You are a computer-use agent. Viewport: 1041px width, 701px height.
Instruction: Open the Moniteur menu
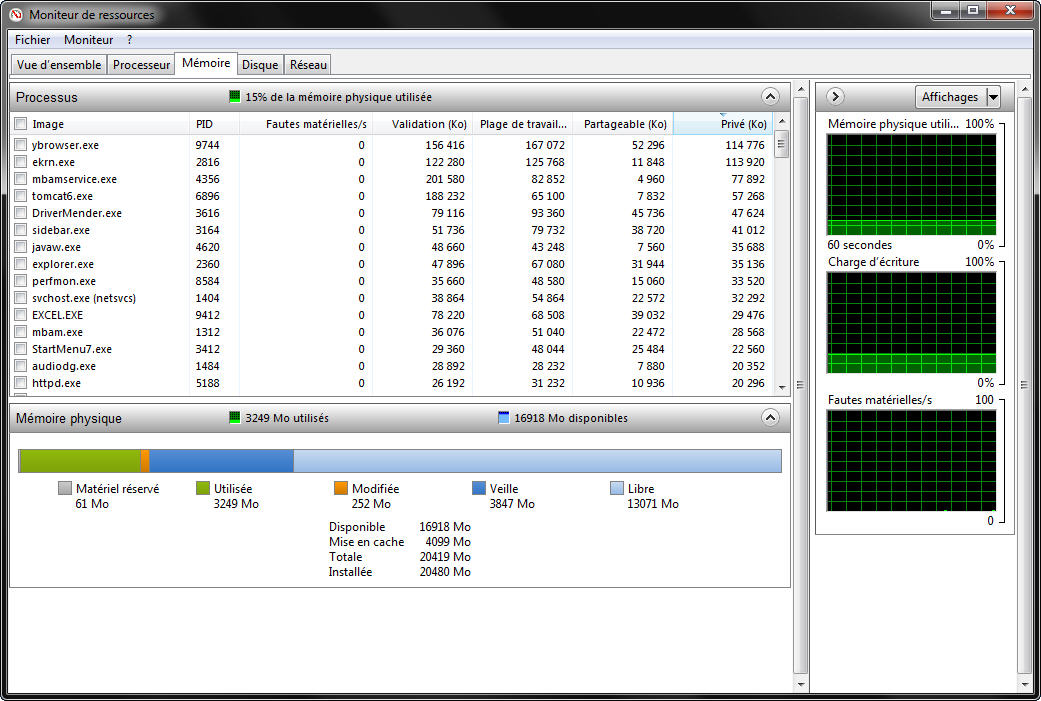(88, 40)
